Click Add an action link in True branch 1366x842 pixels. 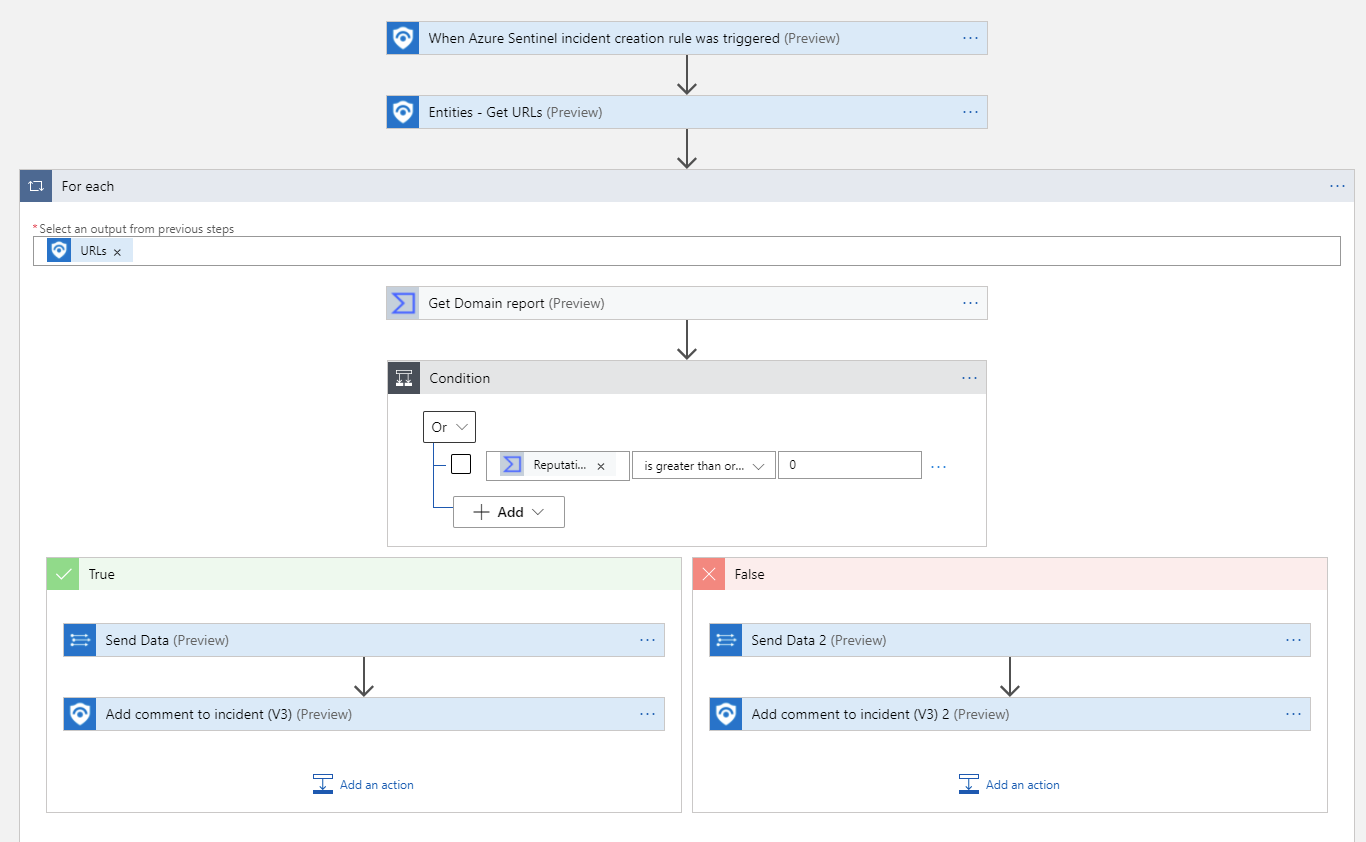tap(376, 785)
